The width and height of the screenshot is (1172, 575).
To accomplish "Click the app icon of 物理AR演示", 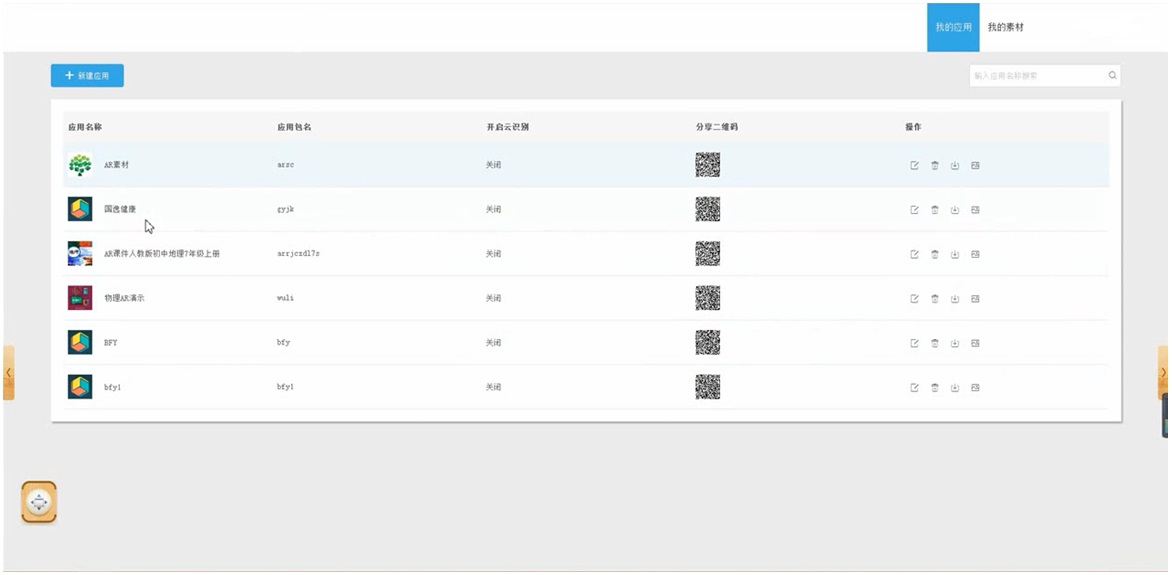I will coord(80,298).
